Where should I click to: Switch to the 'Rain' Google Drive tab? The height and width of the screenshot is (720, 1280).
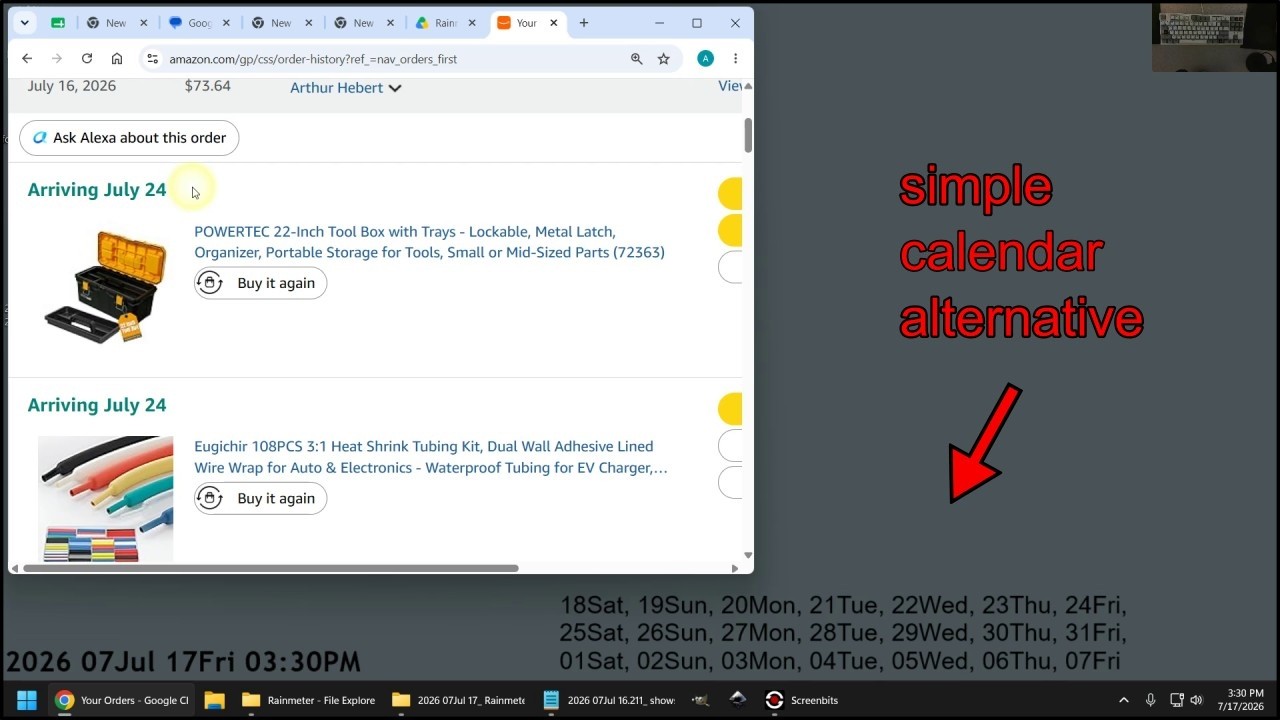(x=435, y=23)
